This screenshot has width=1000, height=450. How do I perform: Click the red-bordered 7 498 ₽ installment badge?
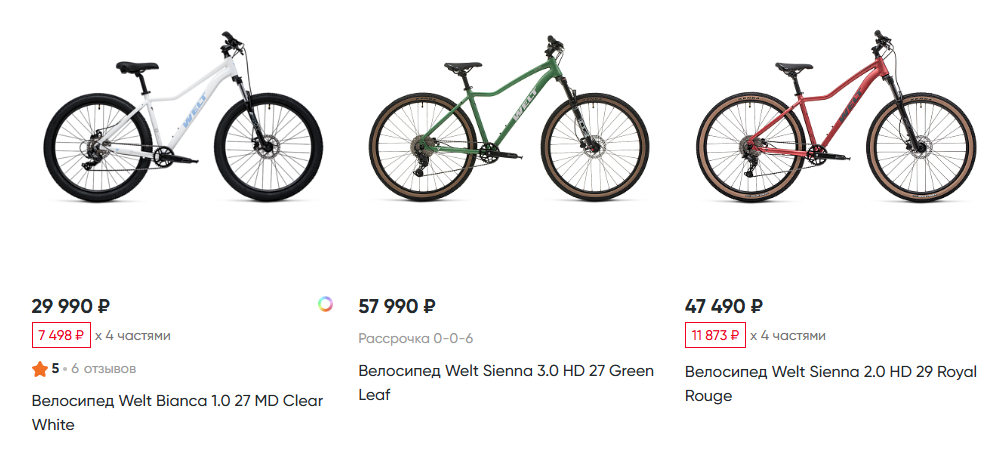pos(61,335)
